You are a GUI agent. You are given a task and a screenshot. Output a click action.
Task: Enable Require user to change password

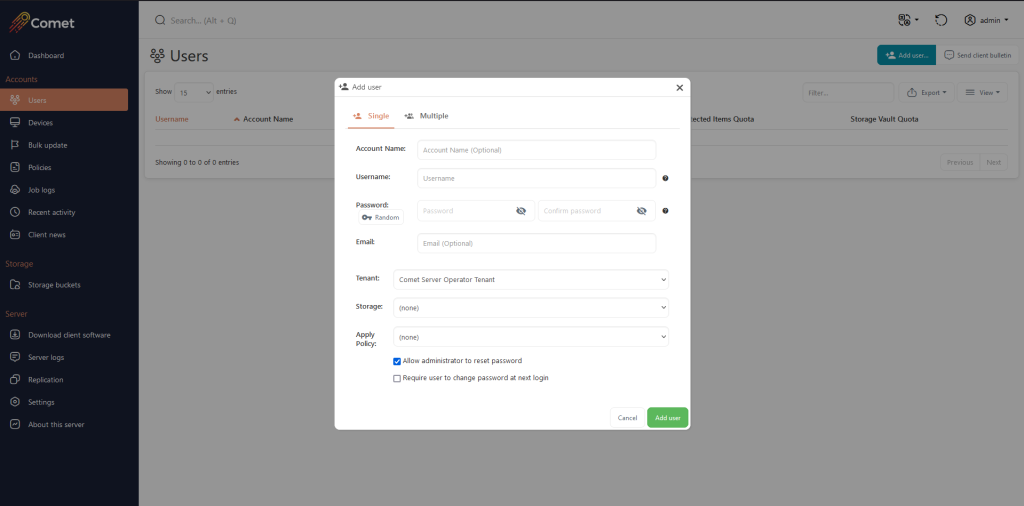pyautogui.click(x=397, y=378)
